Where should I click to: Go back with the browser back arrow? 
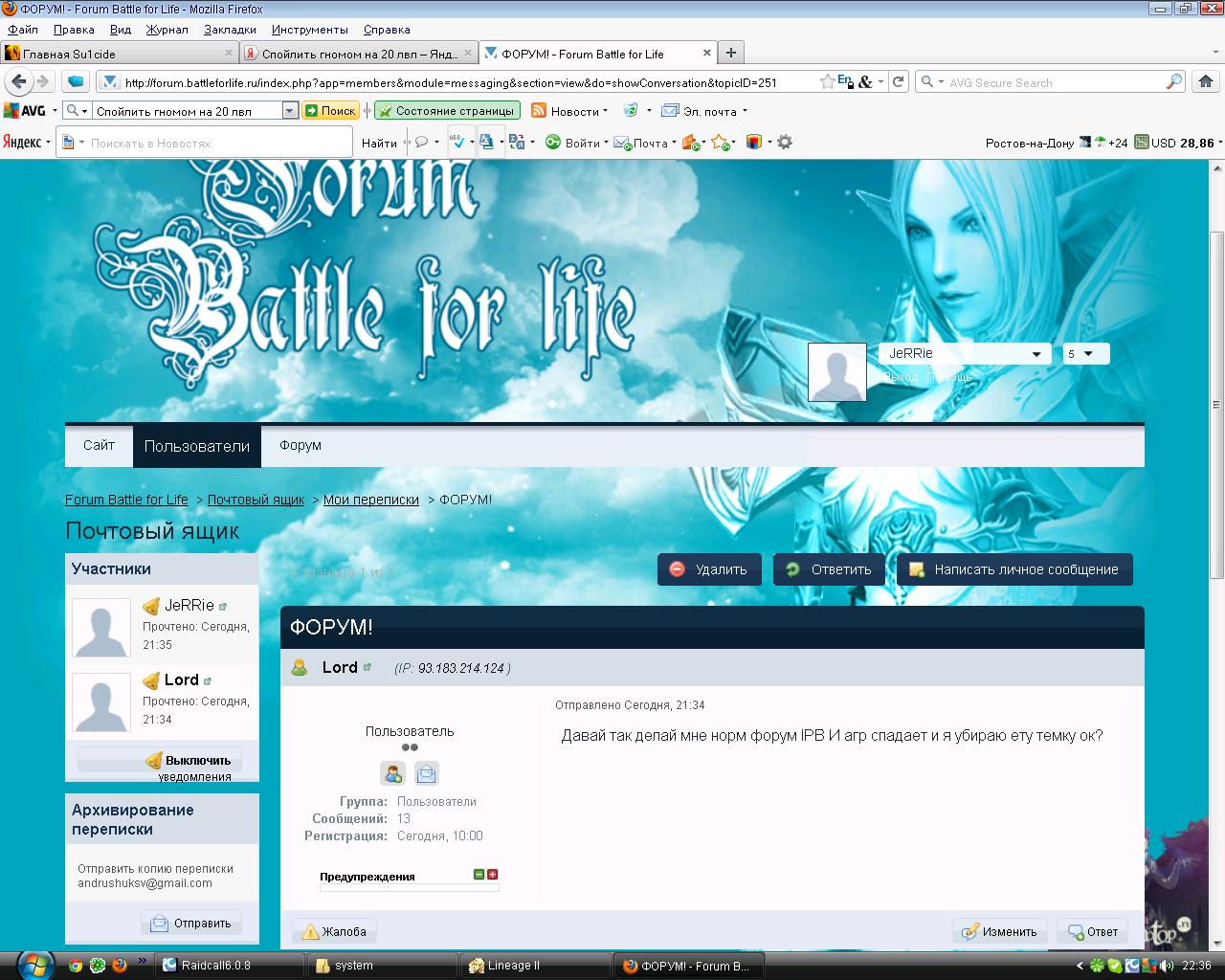(x=19, y=81)
